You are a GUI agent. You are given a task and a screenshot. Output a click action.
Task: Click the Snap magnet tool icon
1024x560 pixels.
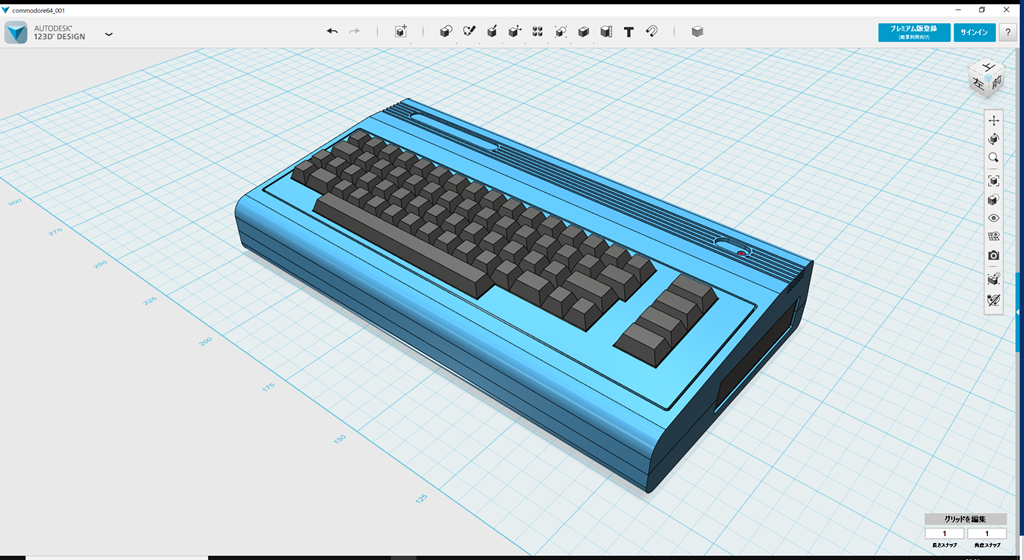(652, 32)
